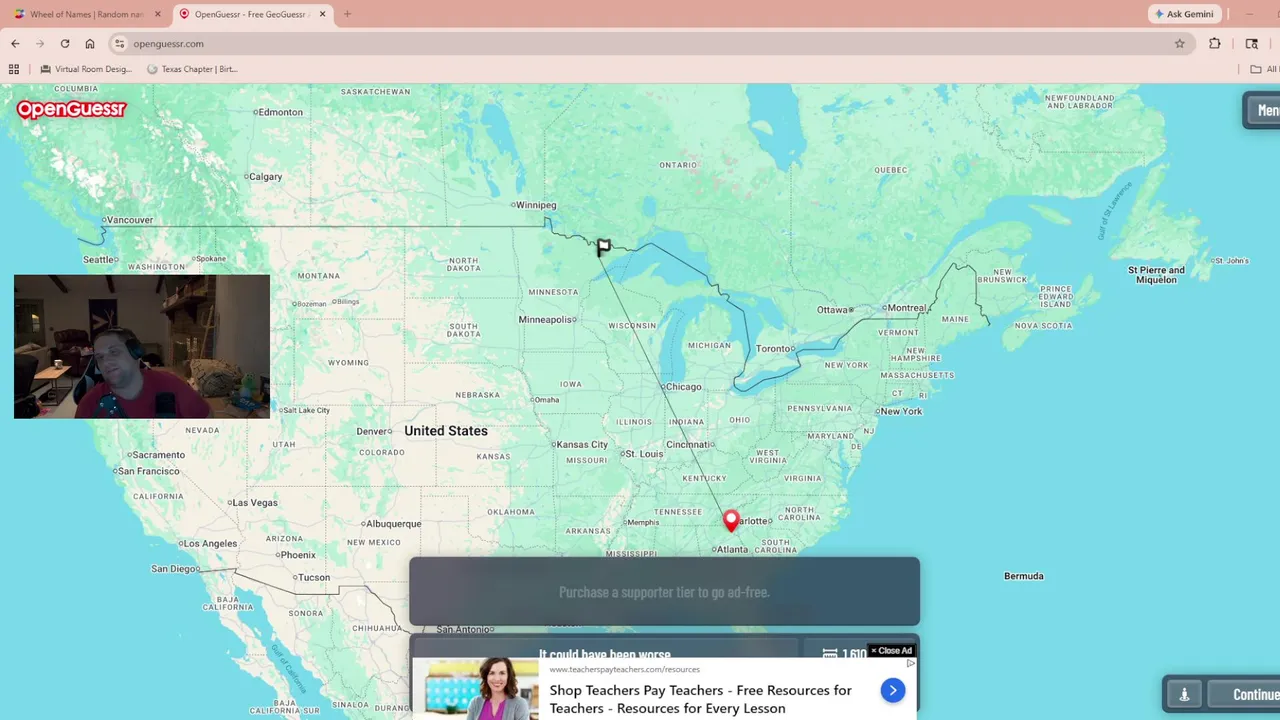Click the Los Angeles city label
1280x720 pixels.
pyautogui.click(x=209, y=544)
